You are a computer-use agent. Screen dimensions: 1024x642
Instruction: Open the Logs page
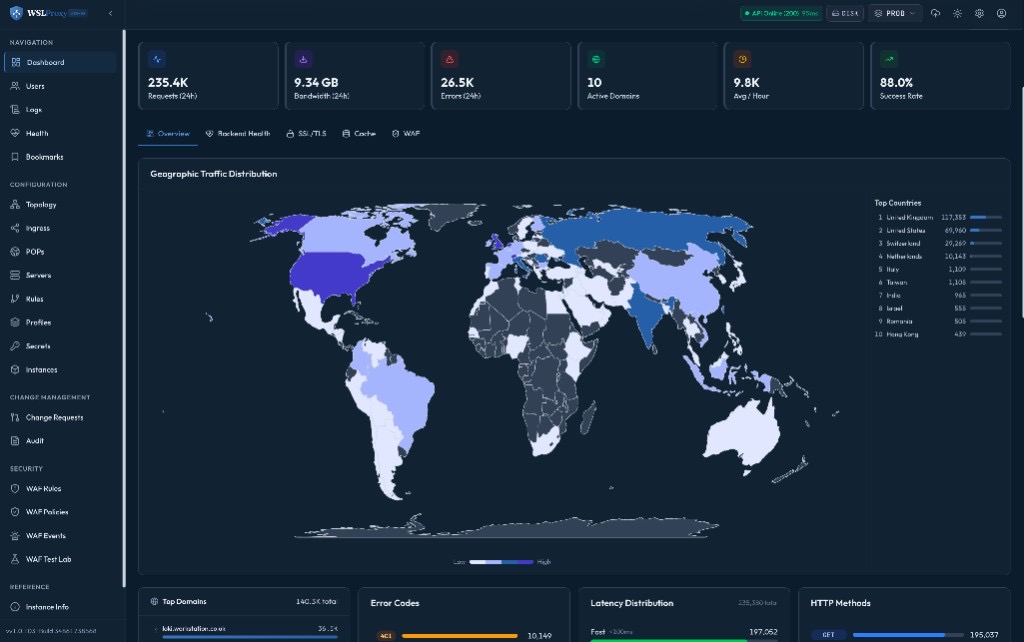[x=60, y=109]
